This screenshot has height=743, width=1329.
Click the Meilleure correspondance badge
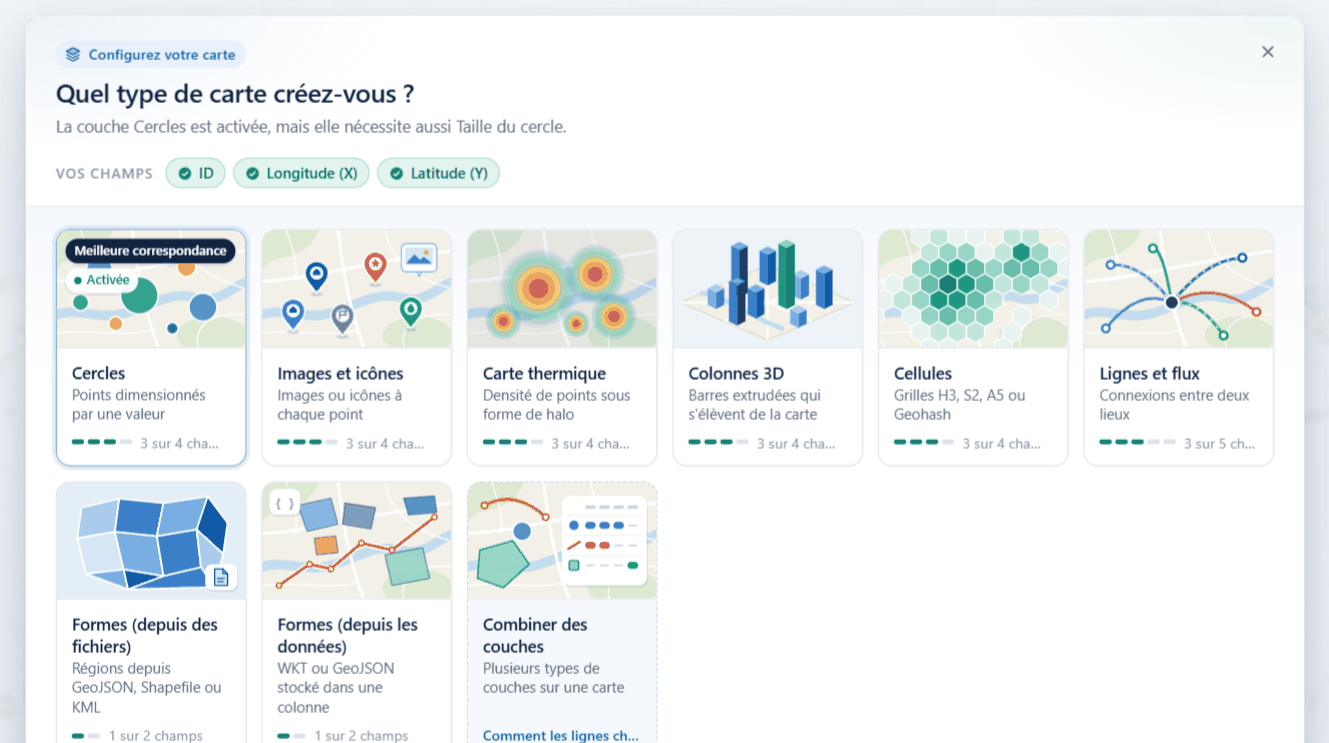coord(150,251)
